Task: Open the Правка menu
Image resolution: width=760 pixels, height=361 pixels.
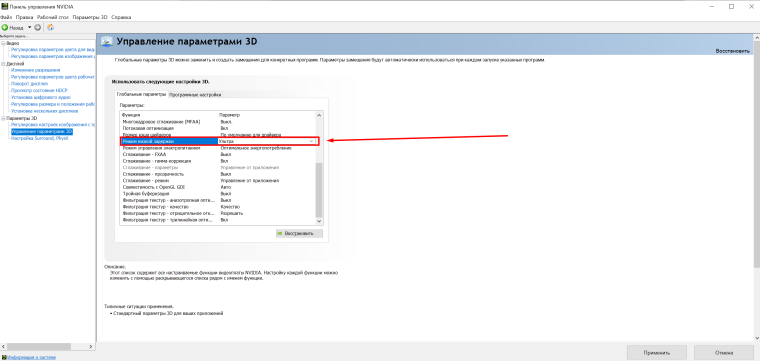Action: (x=24, y=17)
